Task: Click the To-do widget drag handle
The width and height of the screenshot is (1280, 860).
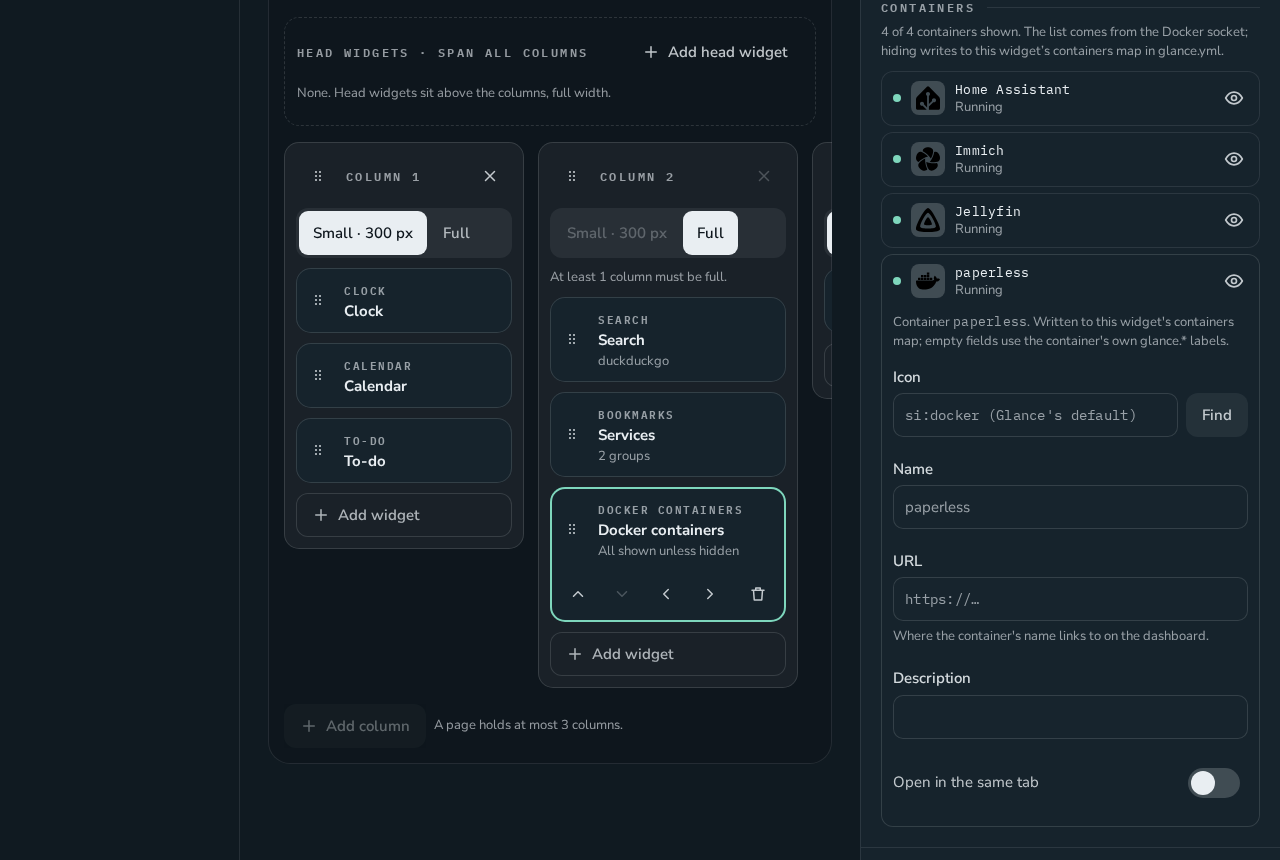Action: 318,450
